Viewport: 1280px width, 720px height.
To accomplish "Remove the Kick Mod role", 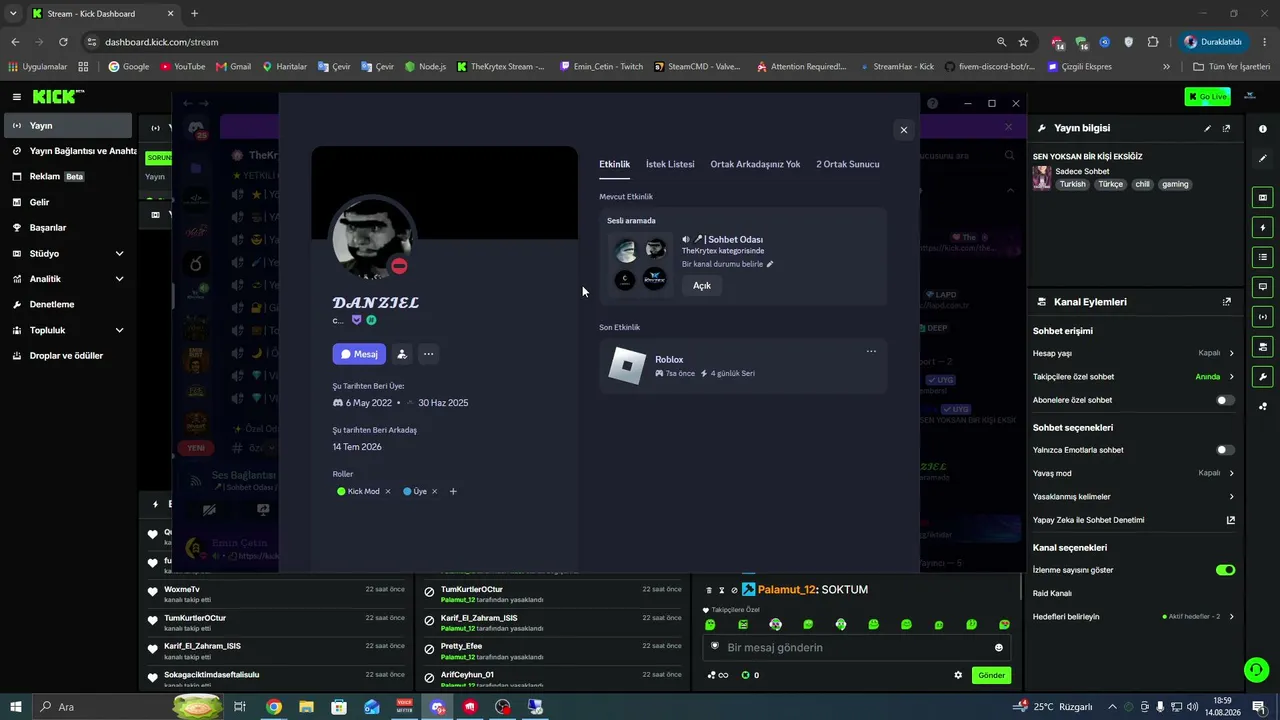I will coord(388,492).
